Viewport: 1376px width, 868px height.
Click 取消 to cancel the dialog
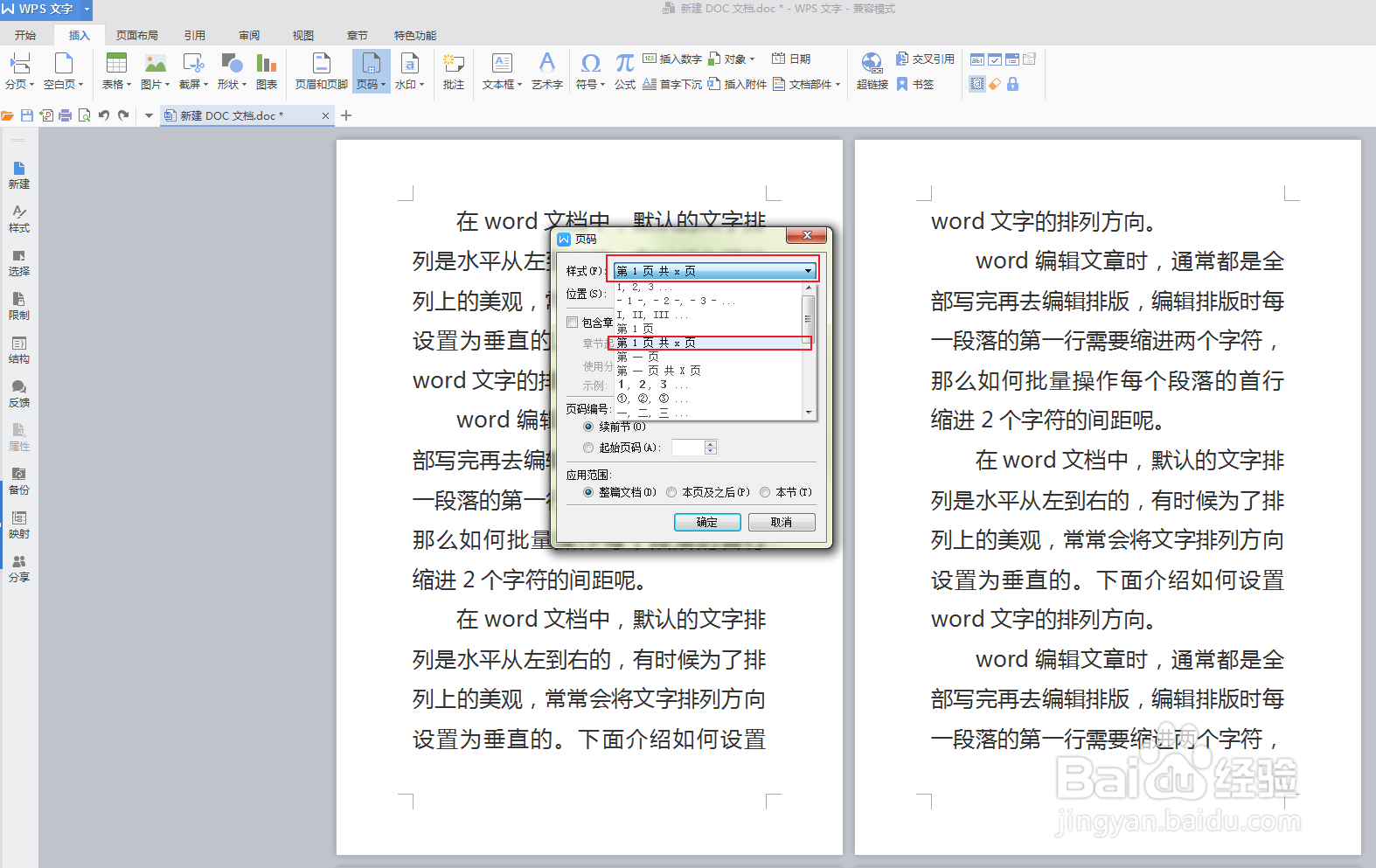782,522
